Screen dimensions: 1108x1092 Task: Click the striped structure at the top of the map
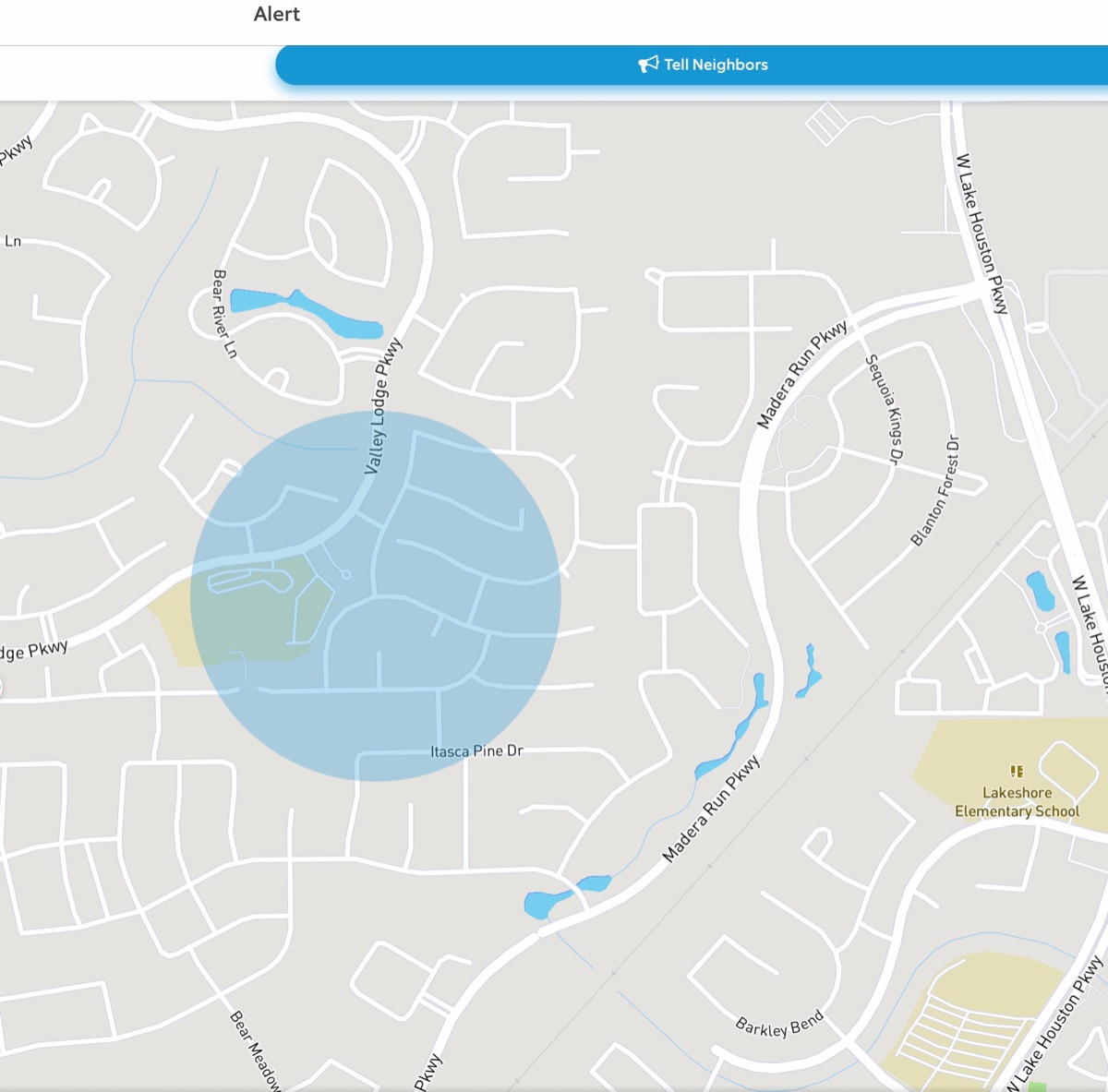(826, 123)
